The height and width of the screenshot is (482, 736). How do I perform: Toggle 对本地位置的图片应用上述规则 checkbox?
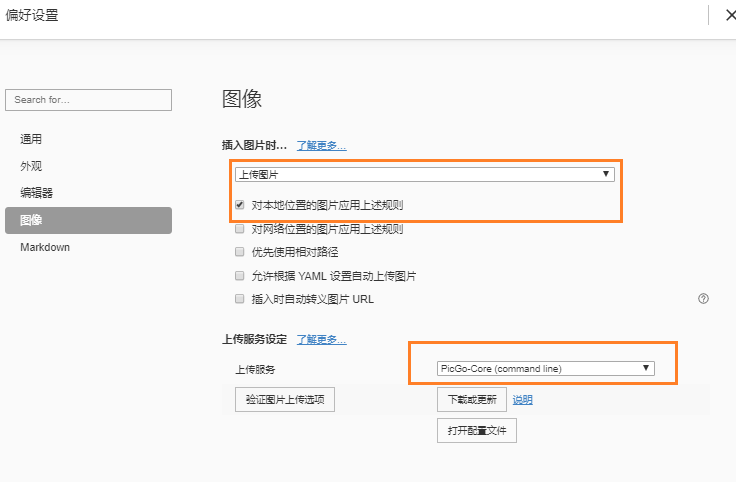pos(239,205)
